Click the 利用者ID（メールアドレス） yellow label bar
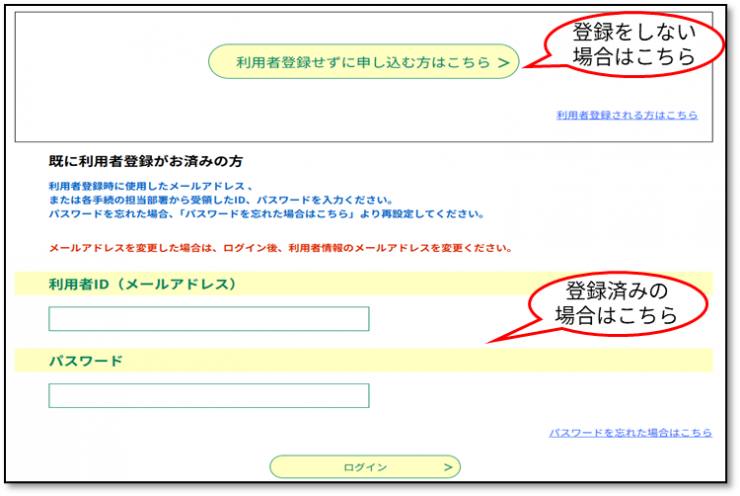The image size is (740, 496). (x=363, y=284)
